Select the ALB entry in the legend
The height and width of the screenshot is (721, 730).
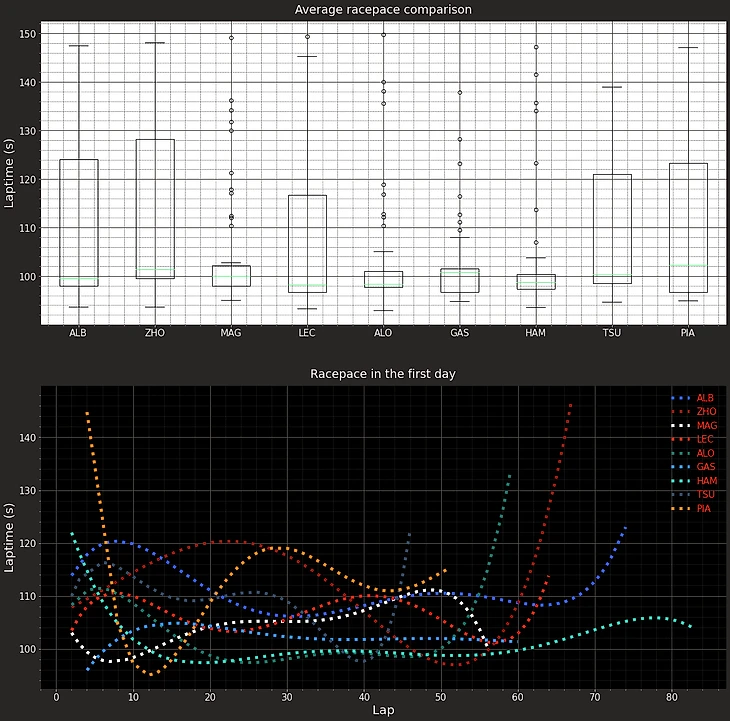[705, 398]
